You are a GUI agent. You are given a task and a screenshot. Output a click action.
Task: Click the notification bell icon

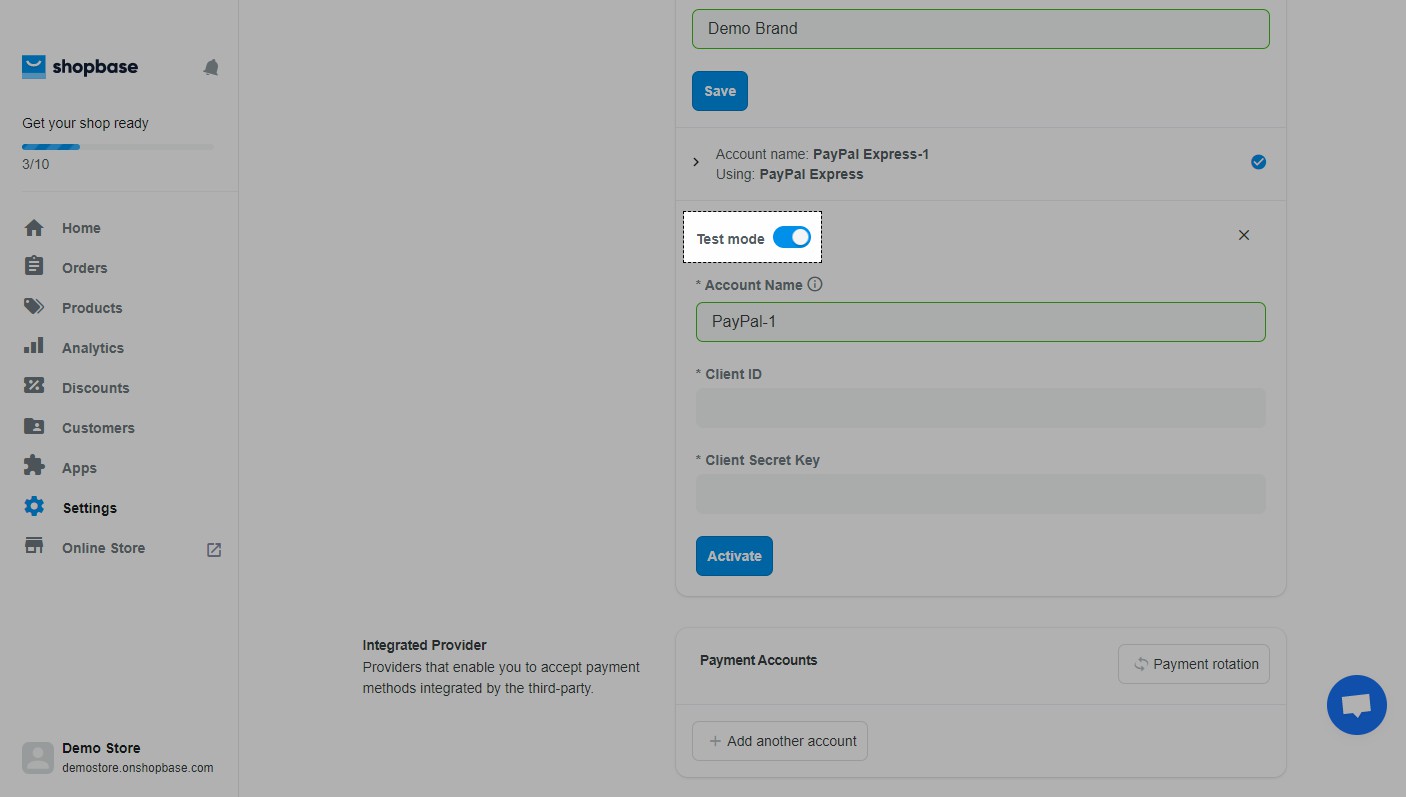click(x=211, y=68)
